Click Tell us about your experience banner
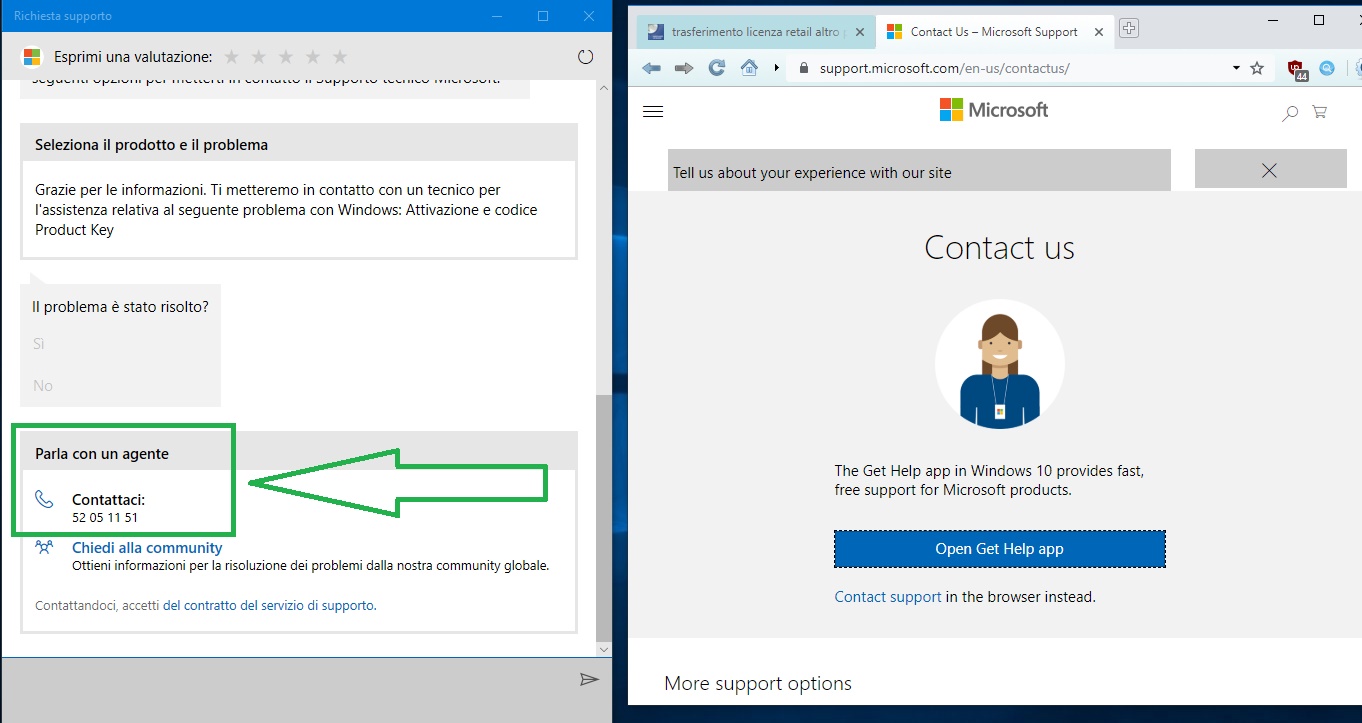Image resolution: width=1362 pixels, height=723 pixels. tap(918, 171)
